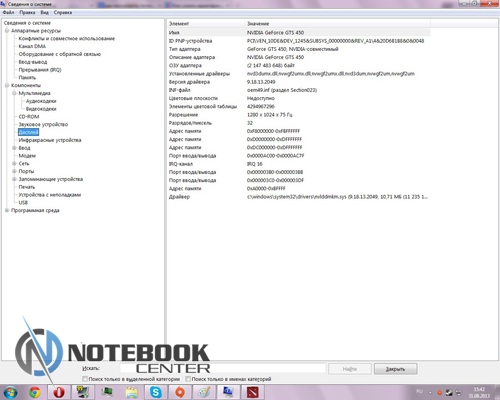
Task: Expand the Порты tree node
Action: [x=14, y=171]
